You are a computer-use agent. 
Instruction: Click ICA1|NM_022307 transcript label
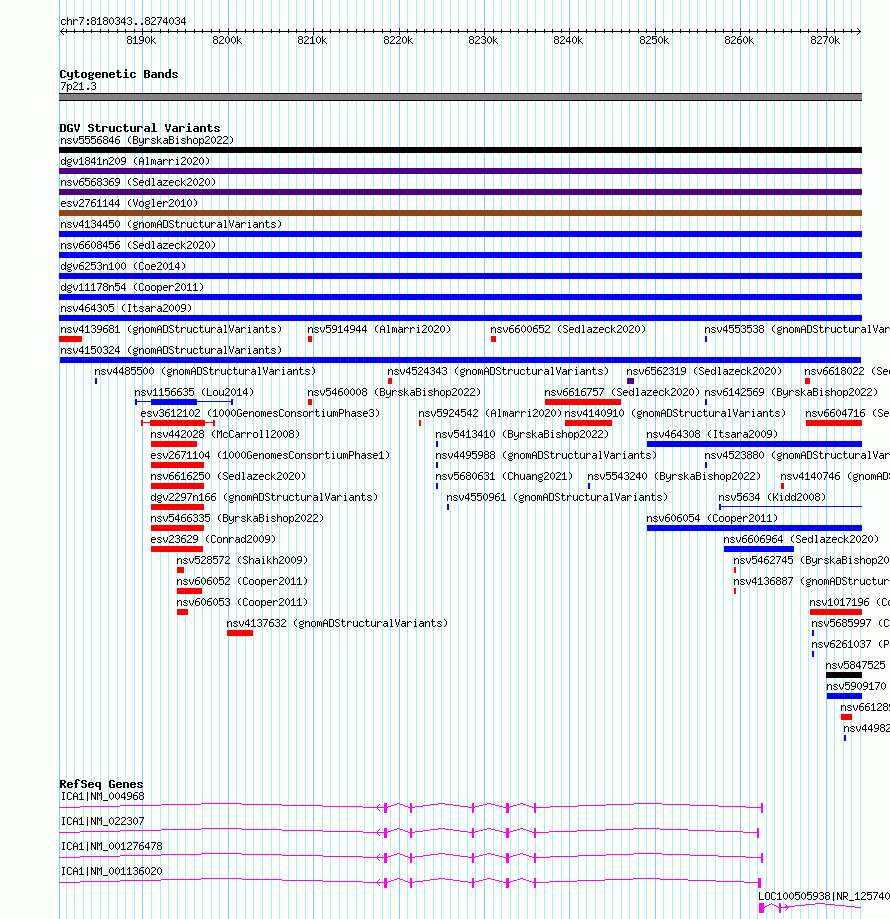click(x=103, y=822)
